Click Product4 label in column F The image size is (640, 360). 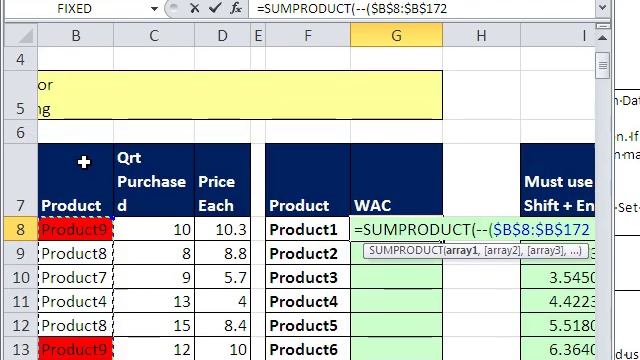[x=308, y=301]
